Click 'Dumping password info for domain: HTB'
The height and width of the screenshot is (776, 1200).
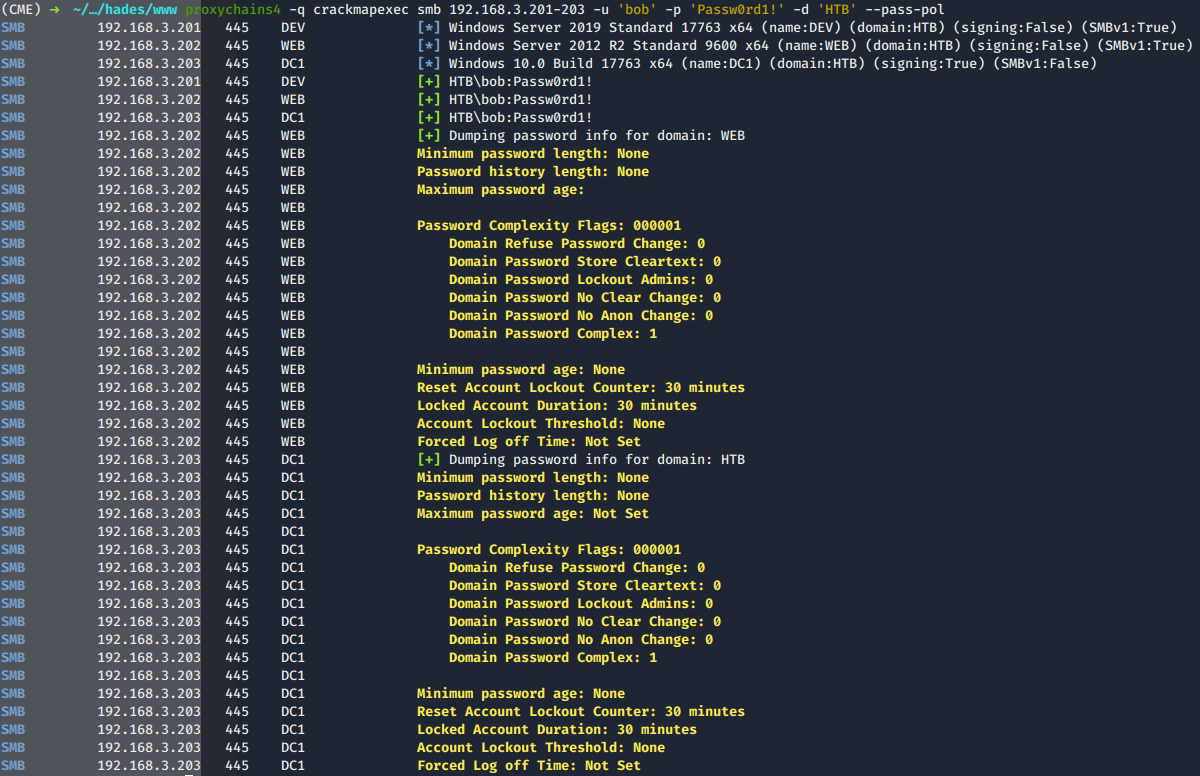point(580,460)
